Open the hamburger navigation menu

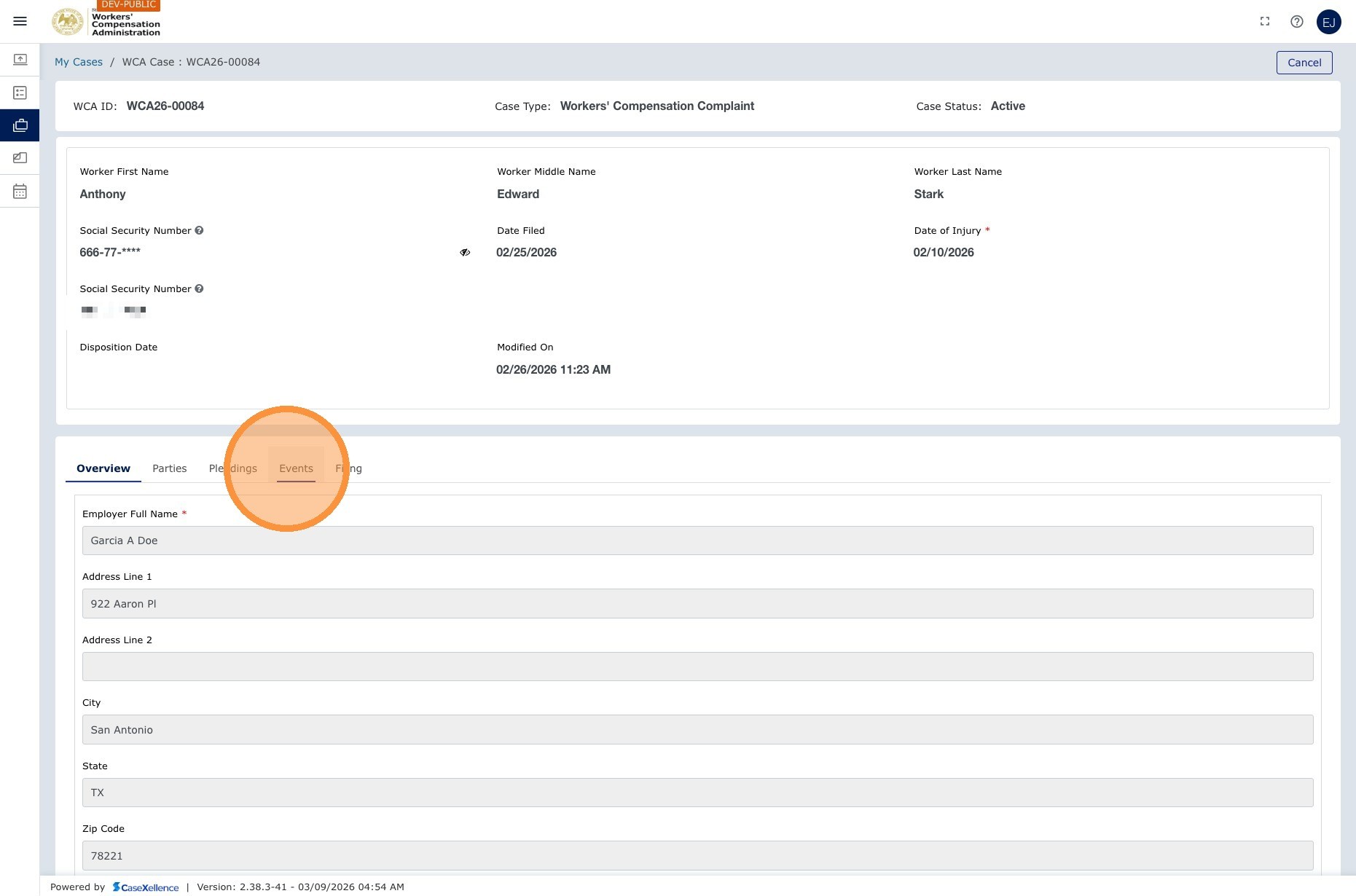pyautogui.click(x=20, y=21)
